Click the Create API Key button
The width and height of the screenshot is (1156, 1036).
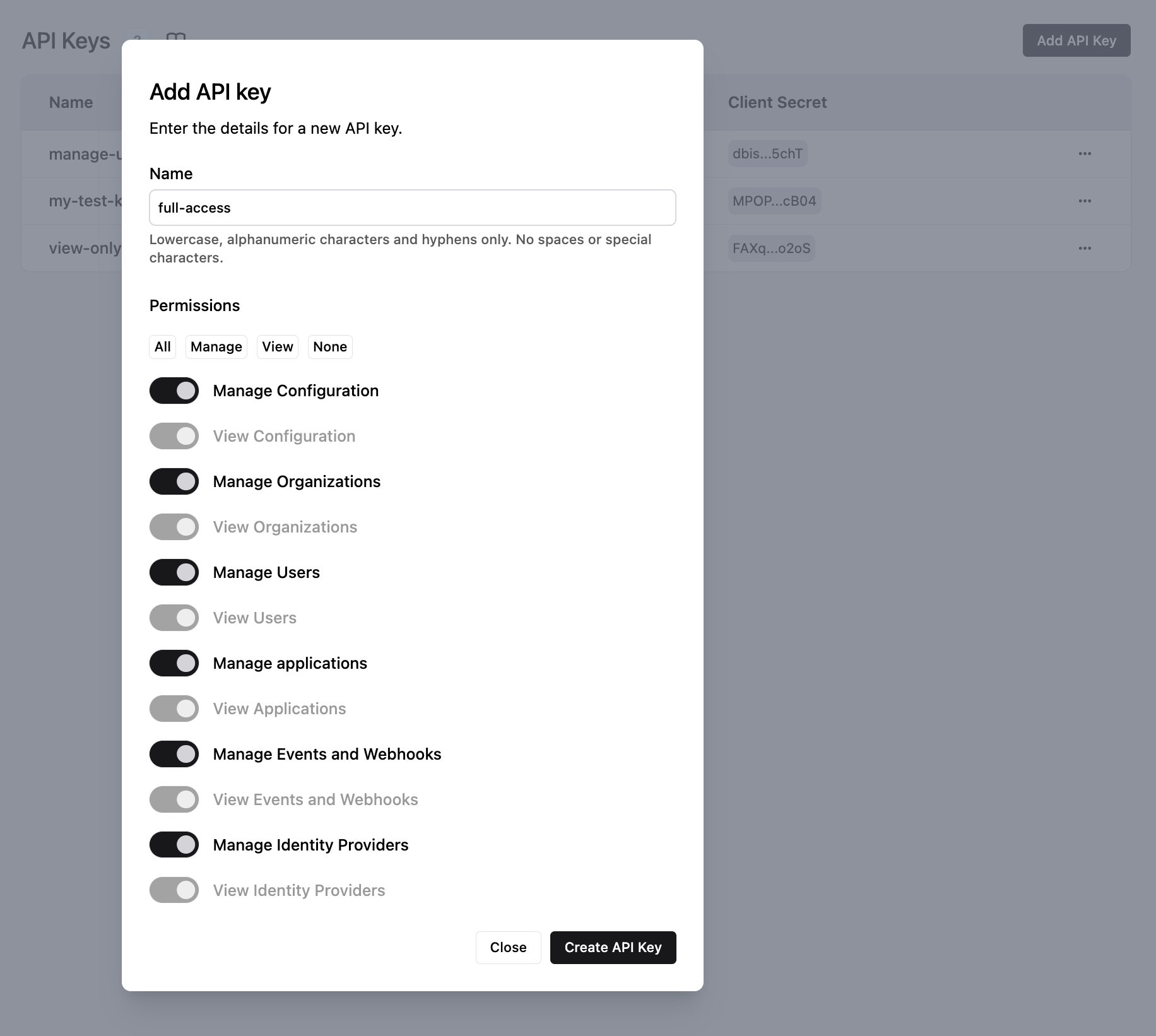[x=612, y=947]
